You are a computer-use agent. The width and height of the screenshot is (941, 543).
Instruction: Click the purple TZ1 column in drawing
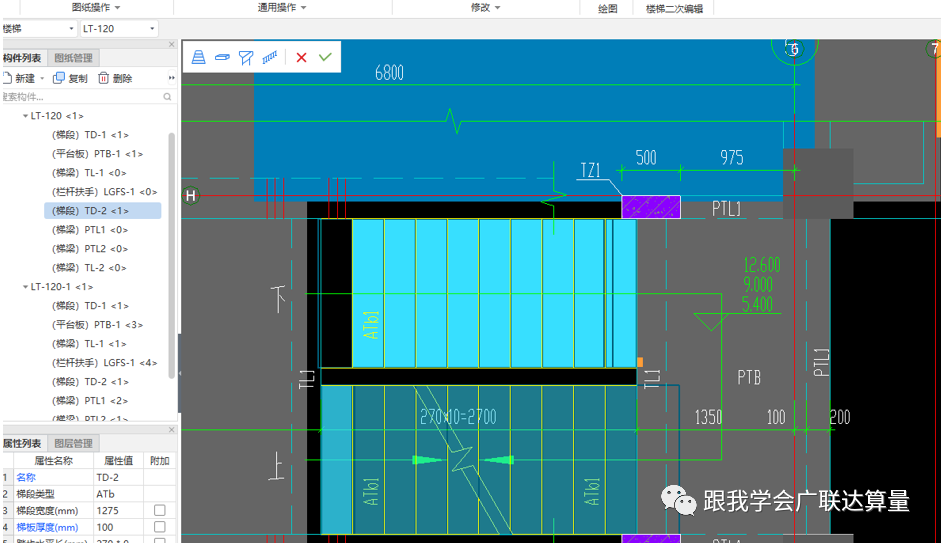click(651, 207)
